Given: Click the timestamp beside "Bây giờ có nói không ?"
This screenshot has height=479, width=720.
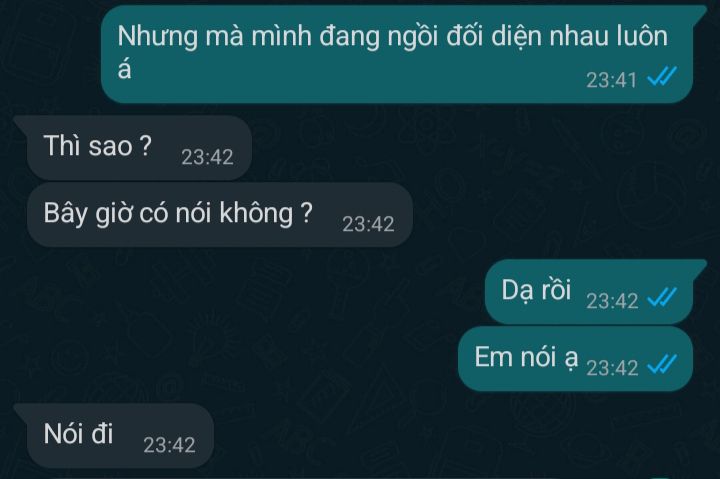Looking at the screenshot, I should (368, 224).
